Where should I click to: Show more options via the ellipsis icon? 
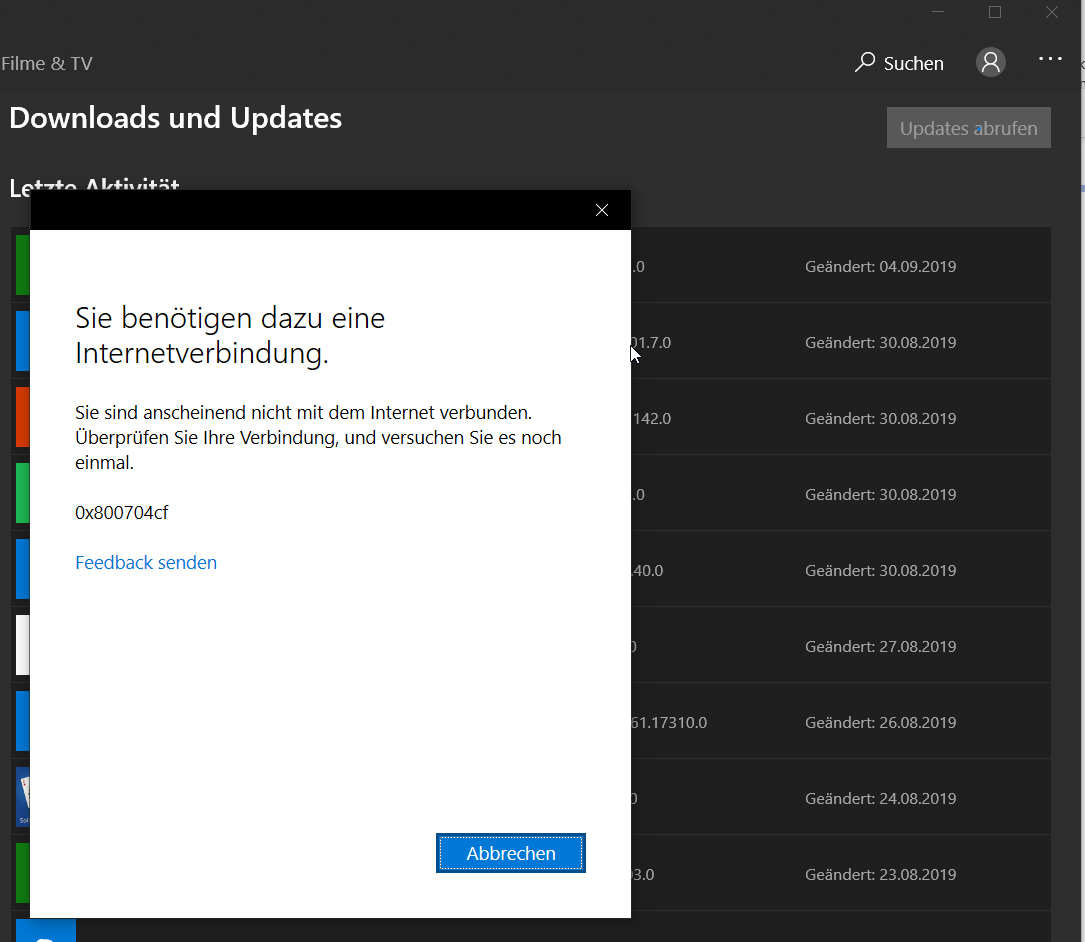click(x=1050, y=60)
